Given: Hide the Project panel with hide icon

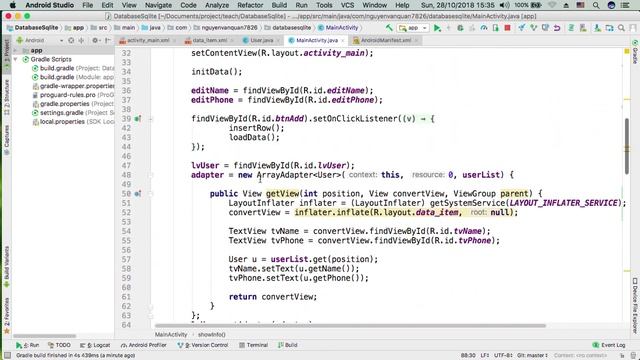Looking at the screenshot, I should [108, 40].
